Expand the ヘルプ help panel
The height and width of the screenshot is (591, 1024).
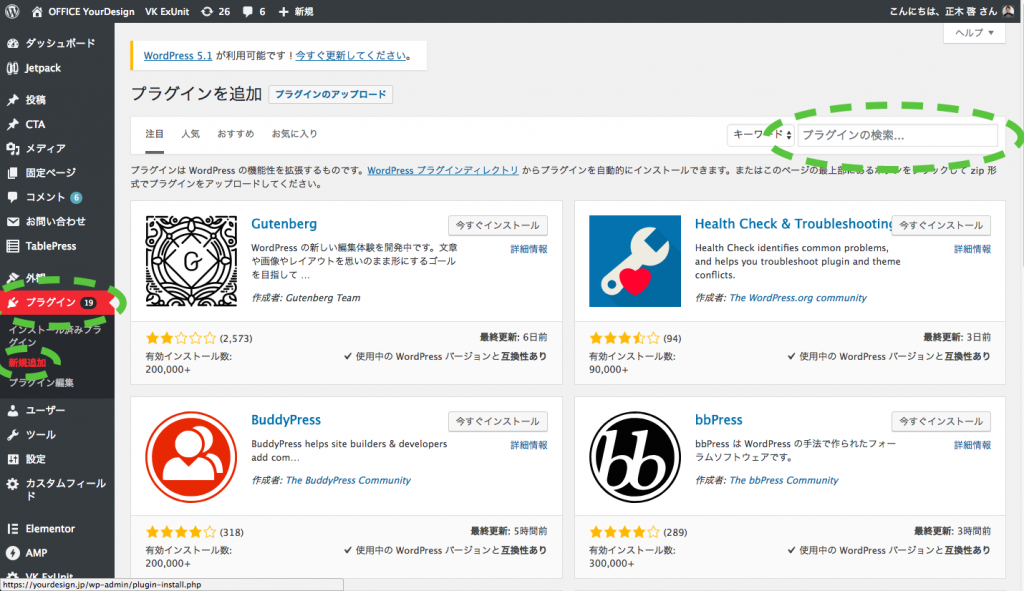(x=973, y=33)
